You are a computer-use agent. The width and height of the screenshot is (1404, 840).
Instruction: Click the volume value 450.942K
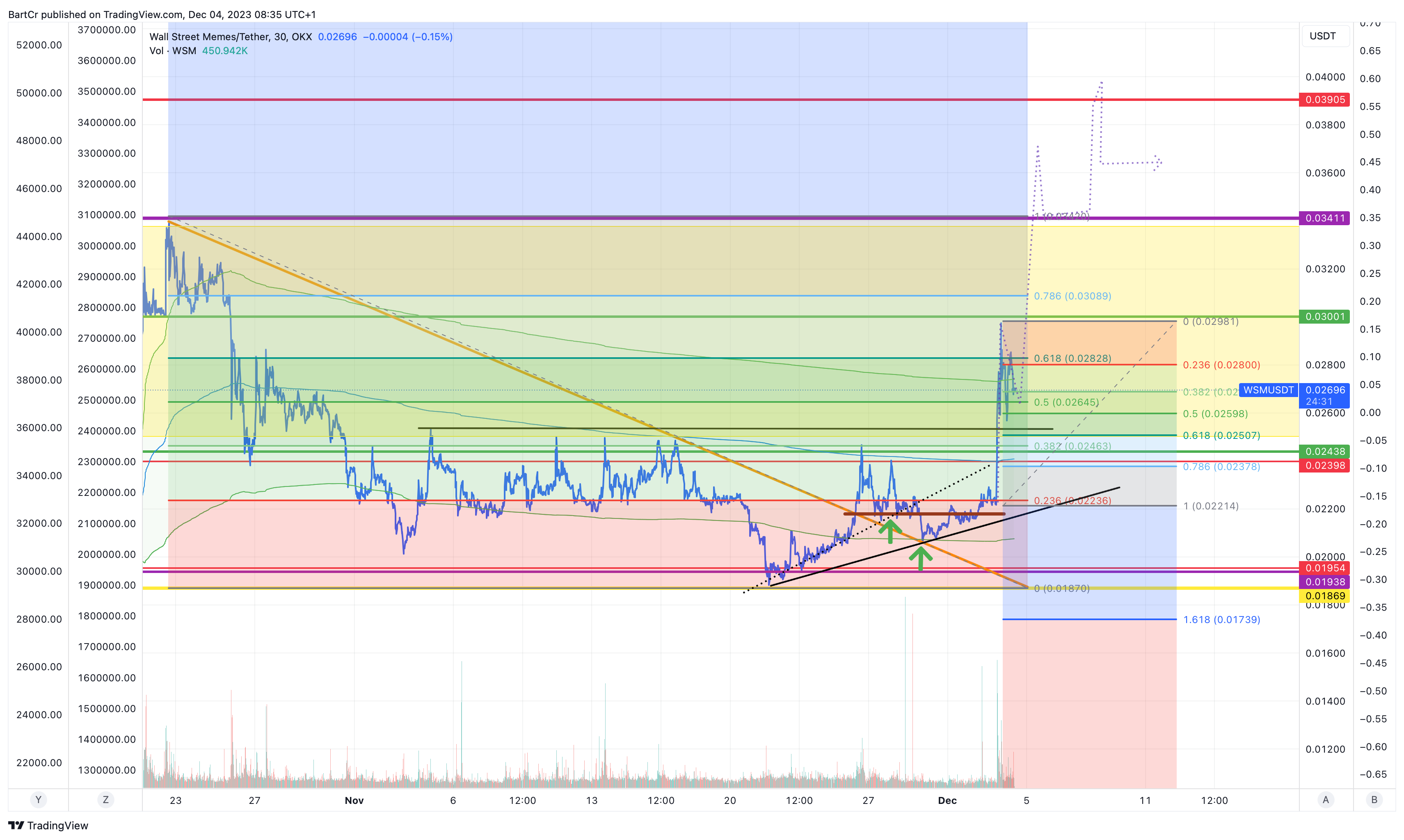225,51
